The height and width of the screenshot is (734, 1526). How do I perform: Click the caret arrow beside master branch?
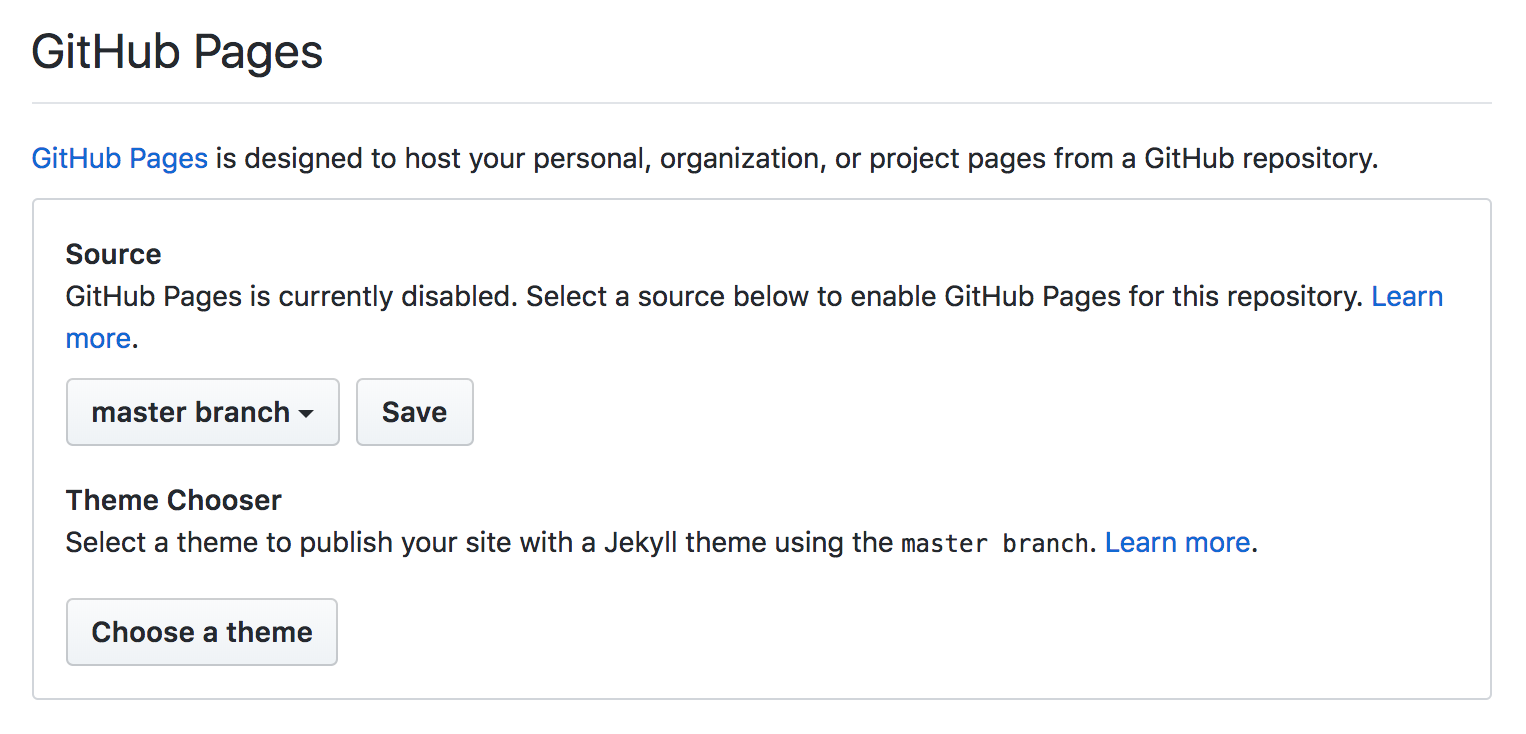(307, 414)
